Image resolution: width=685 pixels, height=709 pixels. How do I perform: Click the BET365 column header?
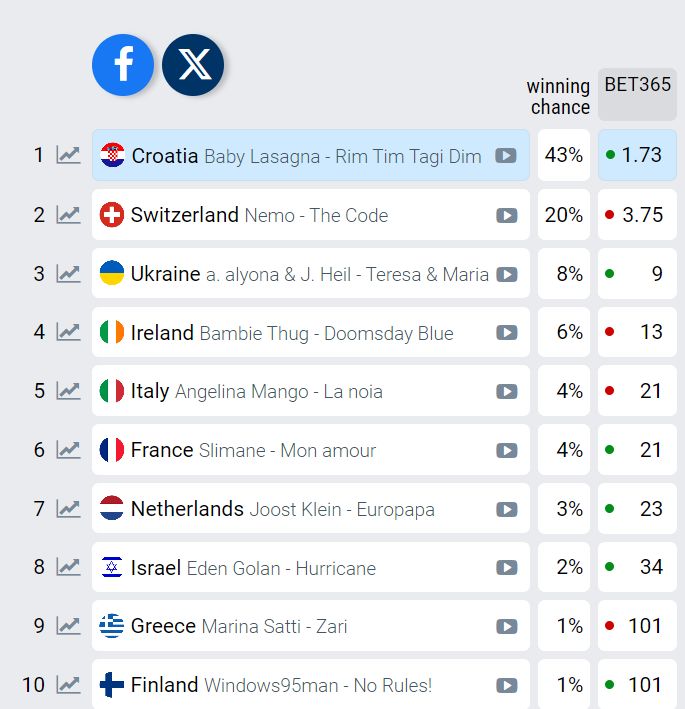point(638,95)
